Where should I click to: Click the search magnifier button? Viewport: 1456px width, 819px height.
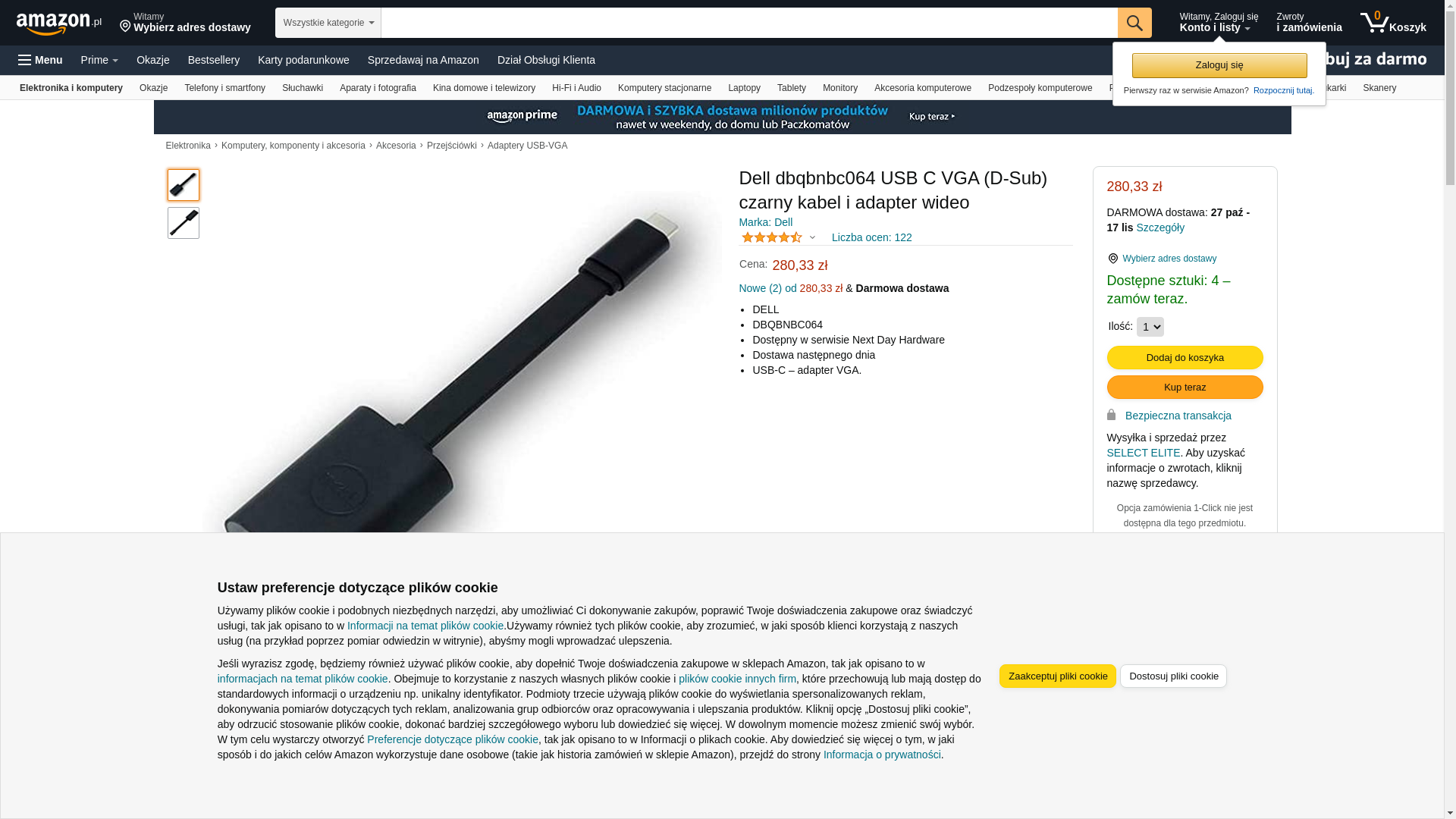tap(1134, 23)
